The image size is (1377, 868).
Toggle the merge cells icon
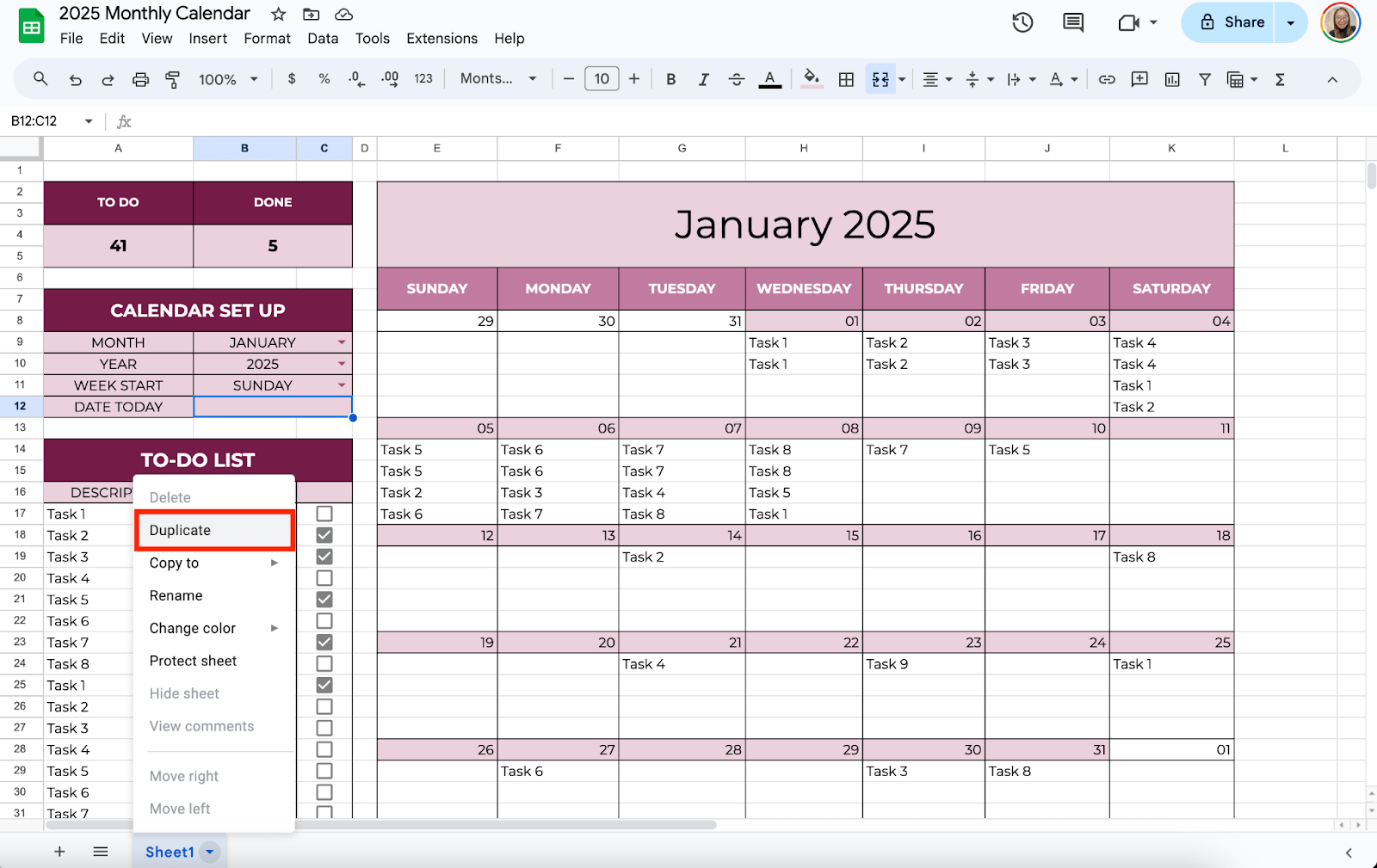(x=880, y=79)
